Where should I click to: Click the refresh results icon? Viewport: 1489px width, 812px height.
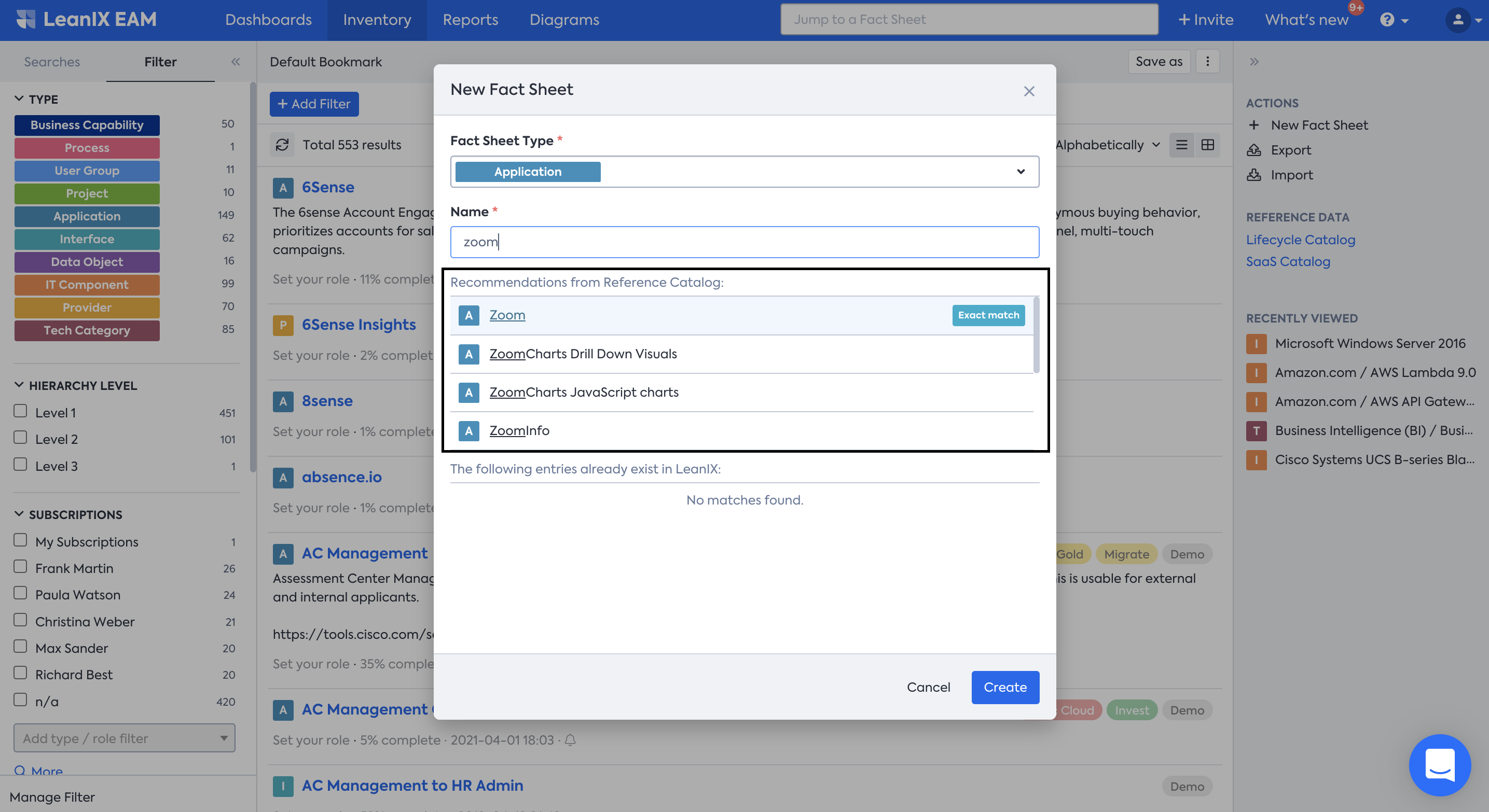[x=282, y=144]
